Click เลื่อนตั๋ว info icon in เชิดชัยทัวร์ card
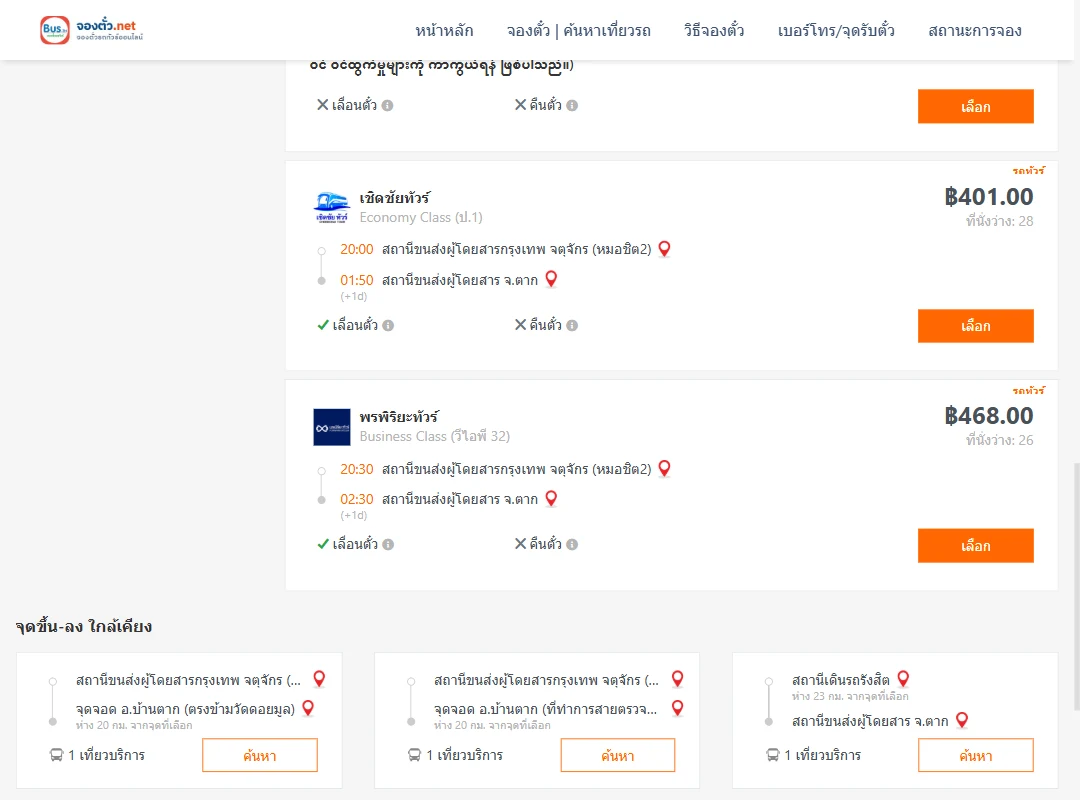 (388, 325)
